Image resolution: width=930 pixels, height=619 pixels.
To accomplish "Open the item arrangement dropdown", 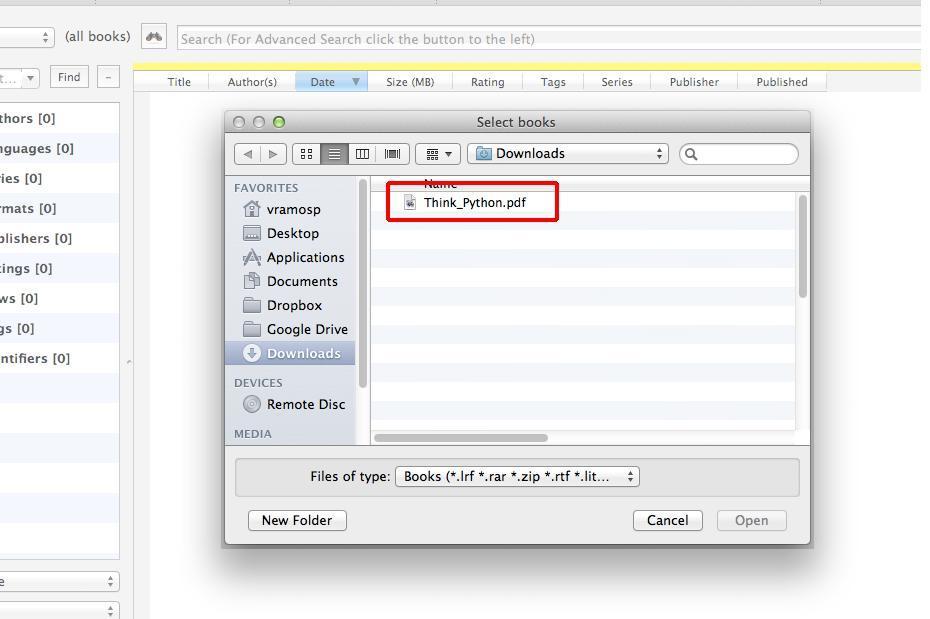I will click(437, 154).
